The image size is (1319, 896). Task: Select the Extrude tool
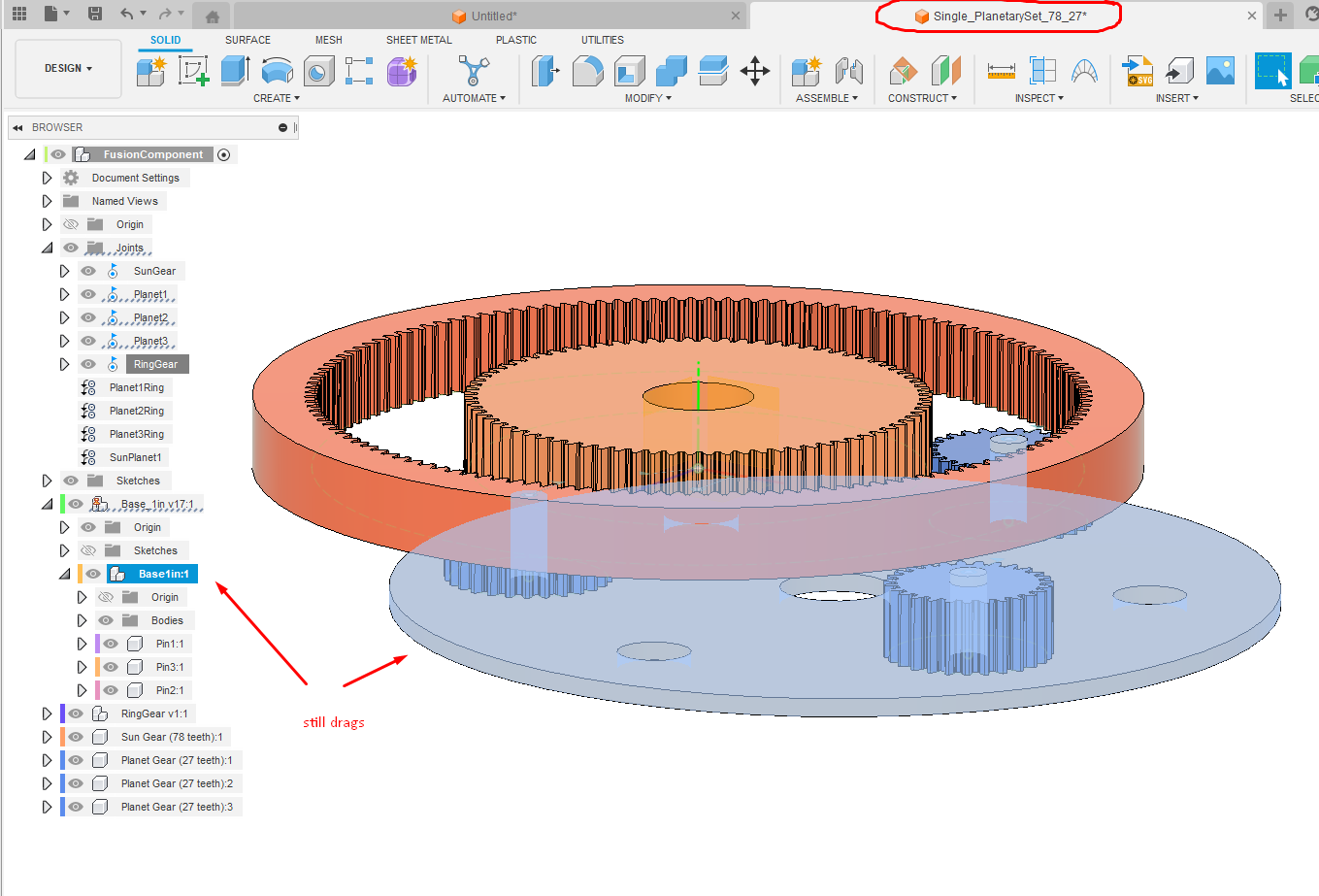pos(236,71)
